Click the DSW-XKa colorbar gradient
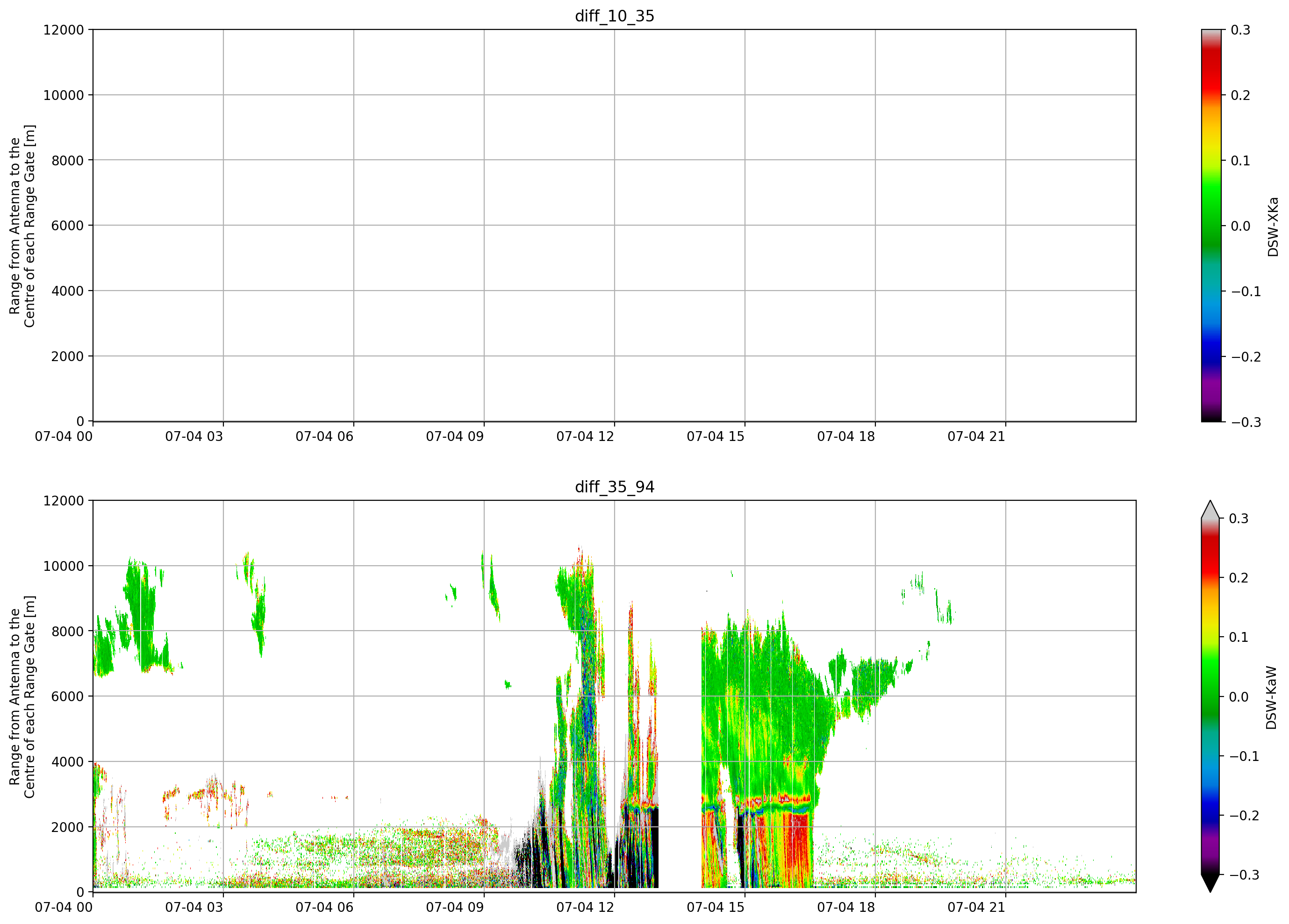The height and width of the screenshot is (924, 1289). tap(1211, 226)
